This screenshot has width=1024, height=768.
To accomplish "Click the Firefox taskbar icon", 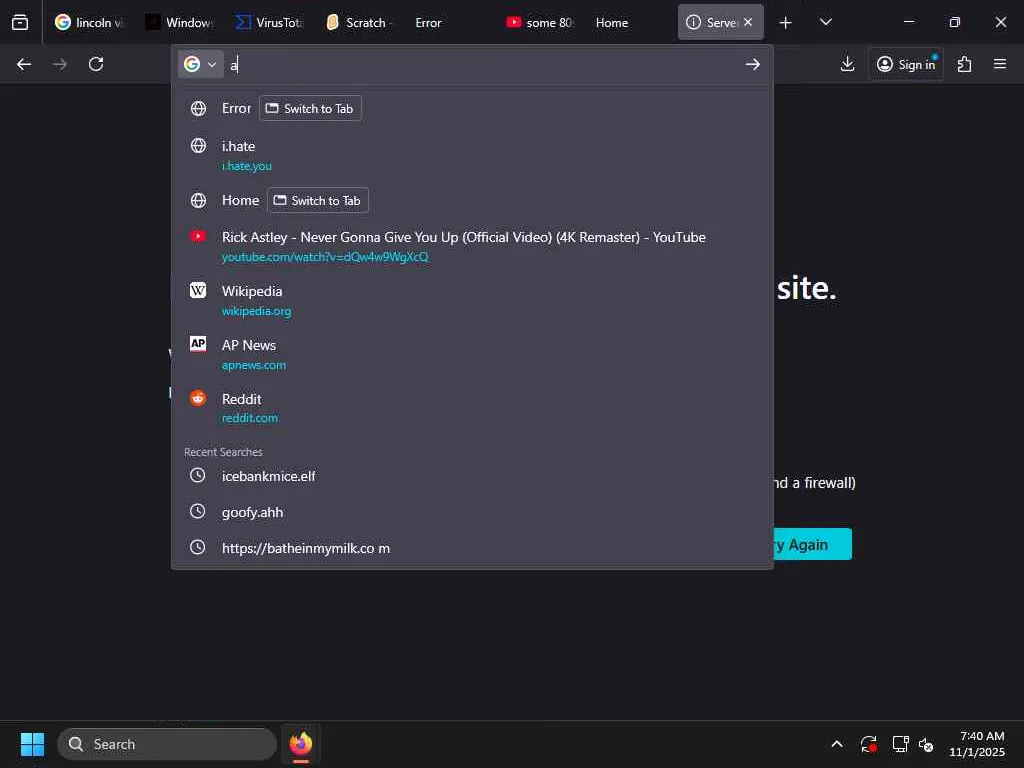I will click(300, 744).
